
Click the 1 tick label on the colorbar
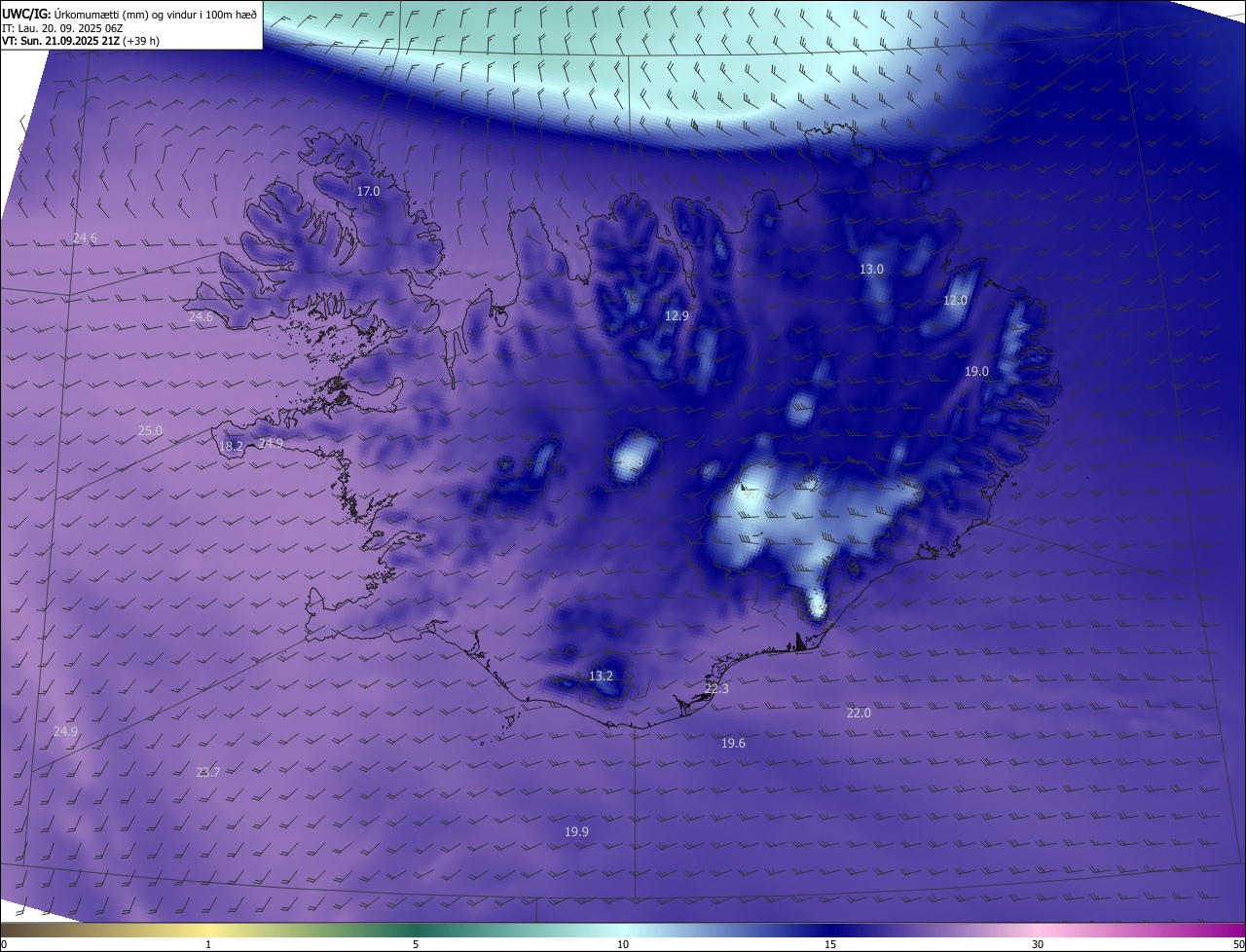(x=208, y=944)
